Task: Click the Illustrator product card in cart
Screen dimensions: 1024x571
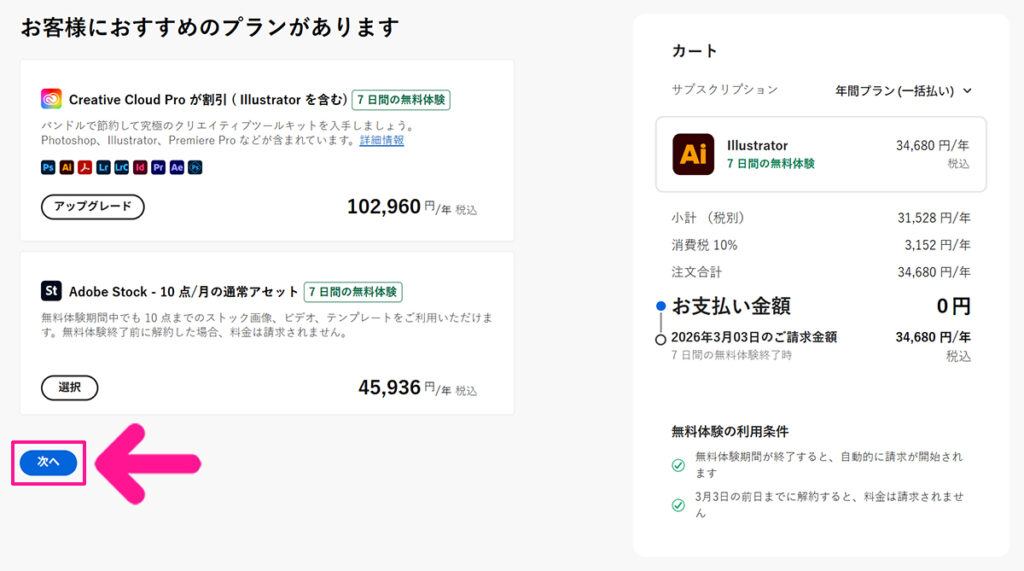Action: [821, 154]
